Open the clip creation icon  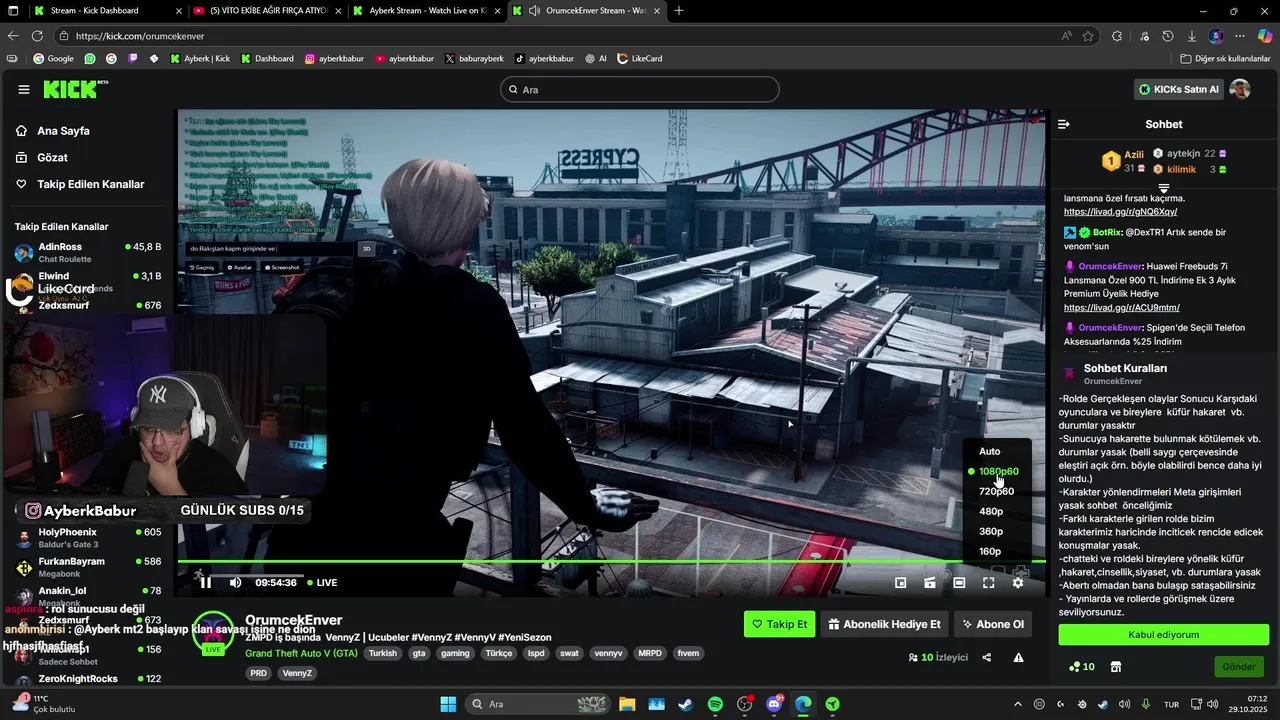tap(930, 582)
